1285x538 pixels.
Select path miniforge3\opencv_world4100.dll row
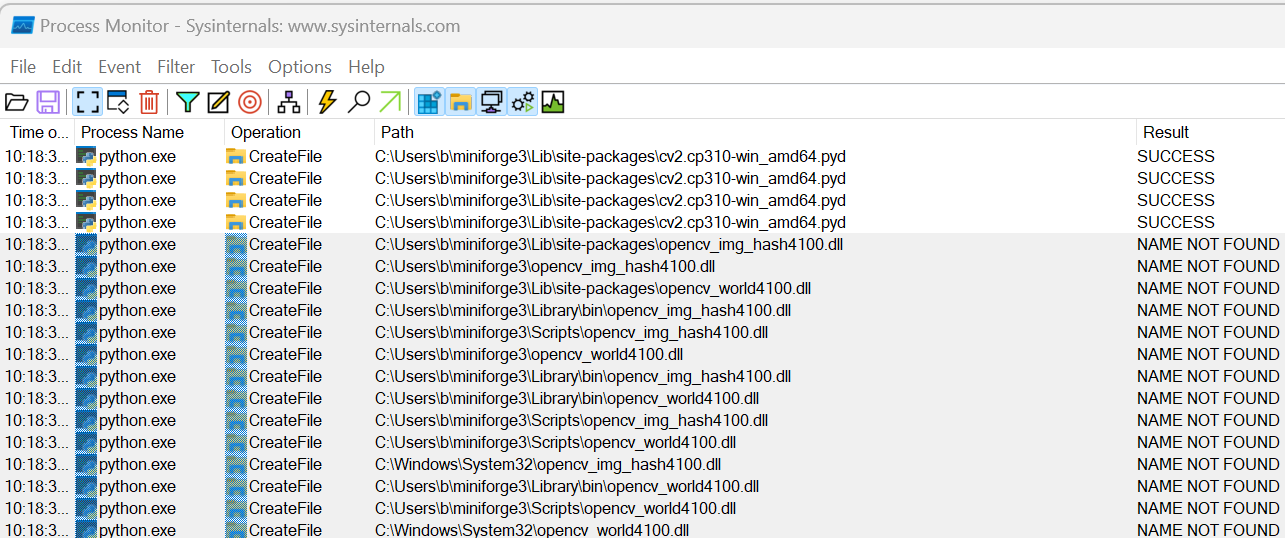[x=529, y=354]
